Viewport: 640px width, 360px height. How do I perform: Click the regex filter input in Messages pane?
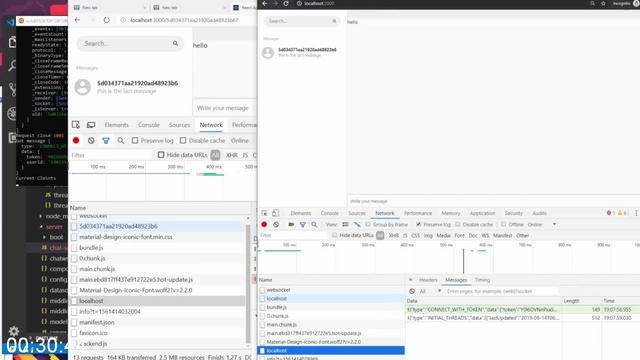[502, 291]
